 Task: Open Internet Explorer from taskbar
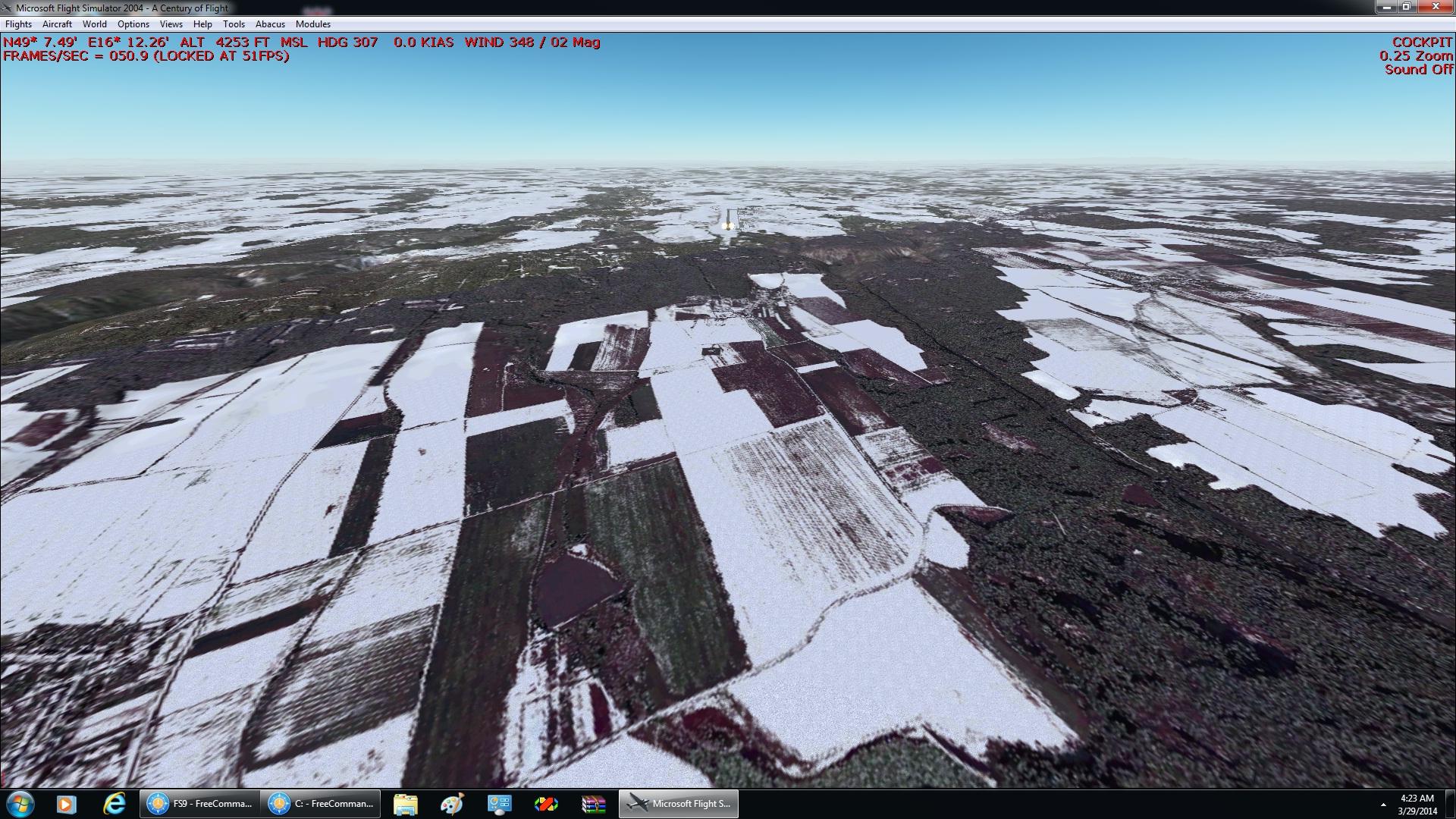[x=115, y=804]
